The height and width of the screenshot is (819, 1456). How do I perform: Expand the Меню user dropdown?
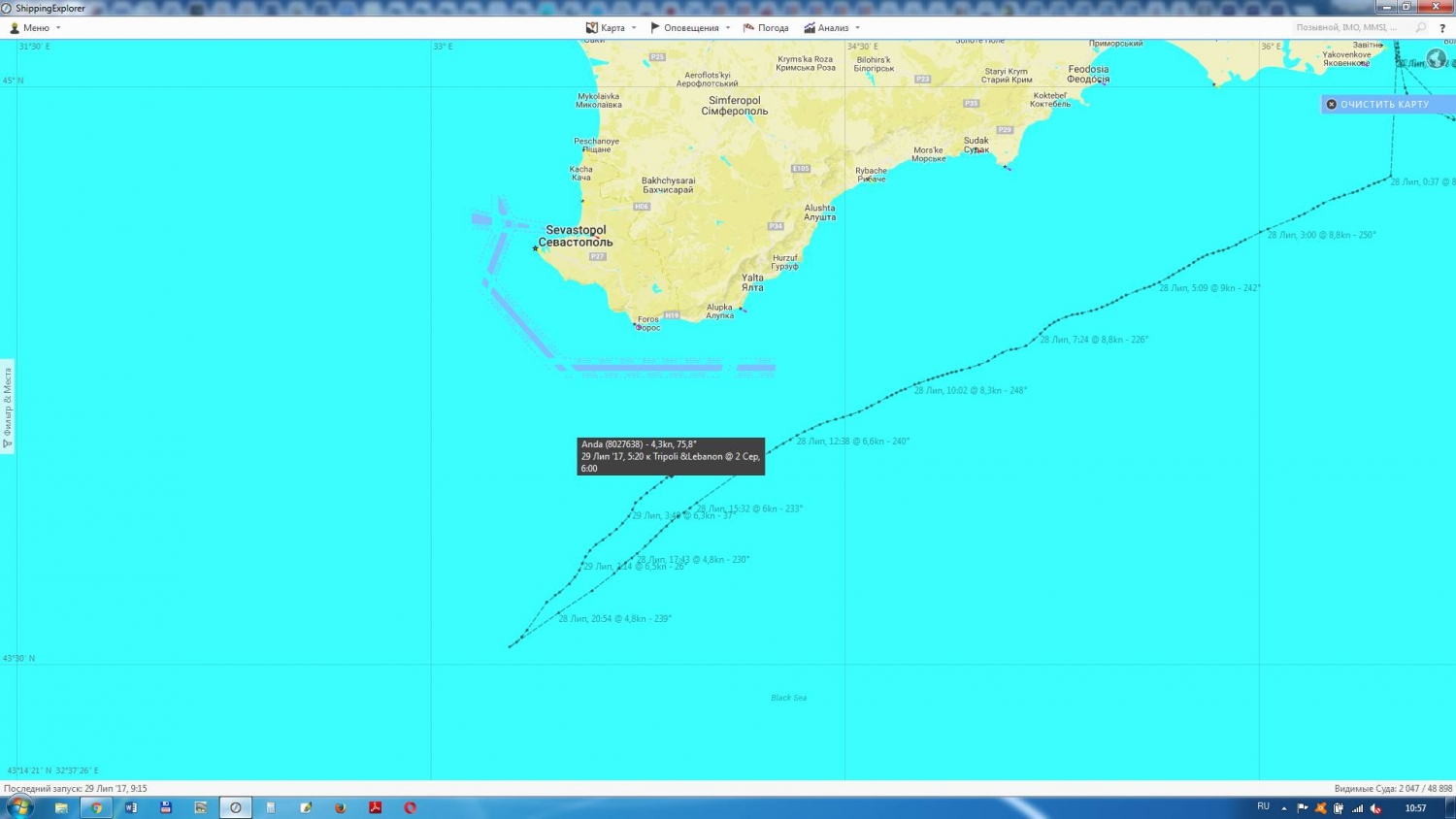point(36,28)
